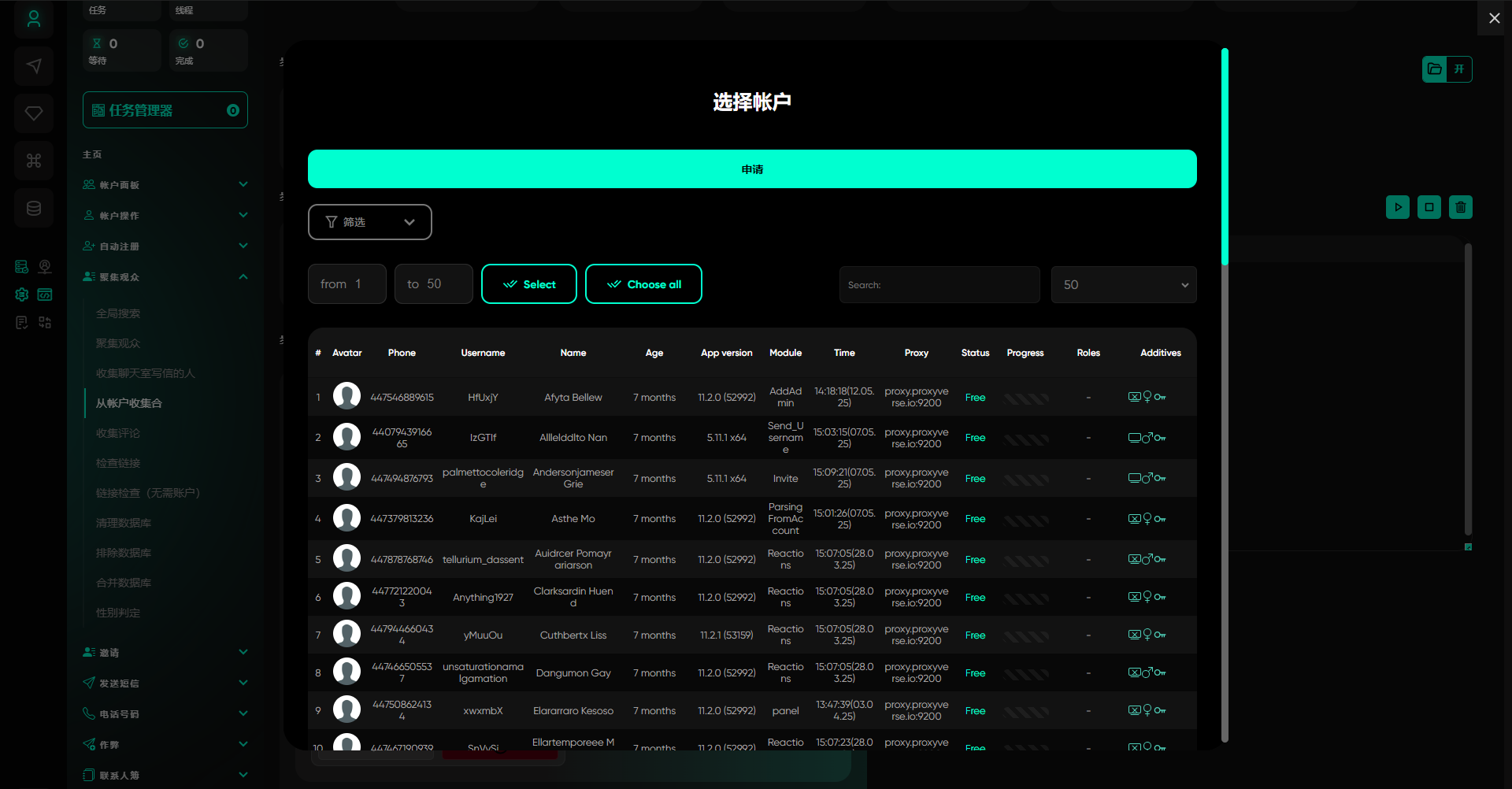Select 收集评论 in the sidebar menu
This screenshot has height=789, width=1512.
(118, 433)
